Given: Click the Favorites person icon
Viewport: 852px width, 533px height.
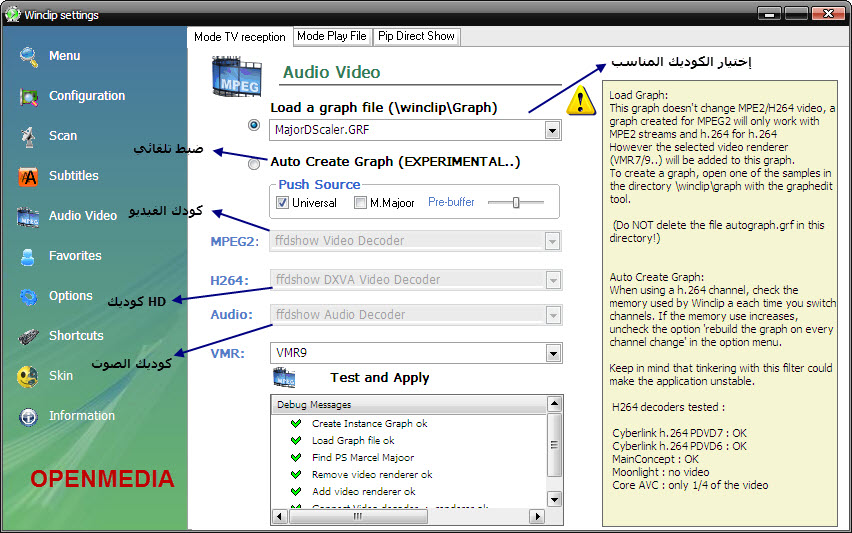Looking at the screenshot, I should point(28,256).
